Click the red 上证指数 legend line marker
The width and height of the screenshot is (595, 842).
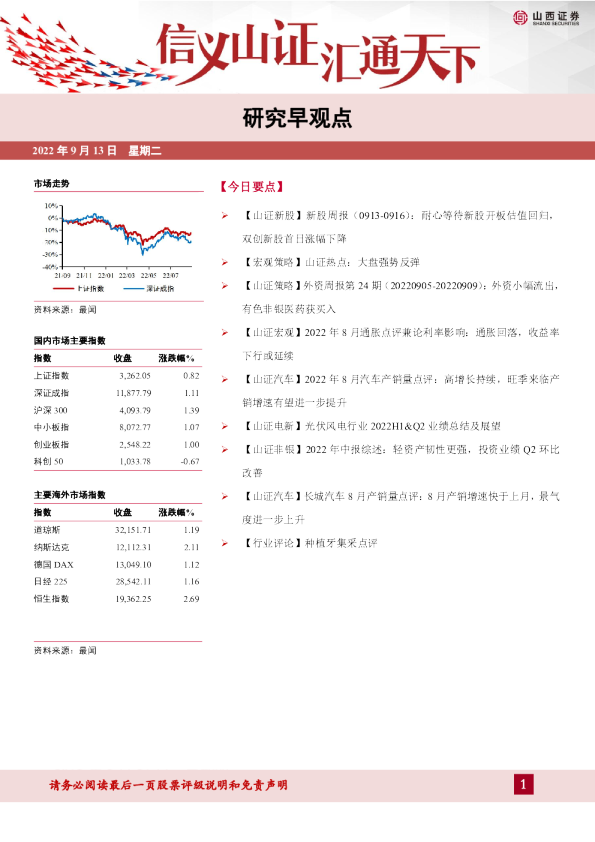pos(63,289)
